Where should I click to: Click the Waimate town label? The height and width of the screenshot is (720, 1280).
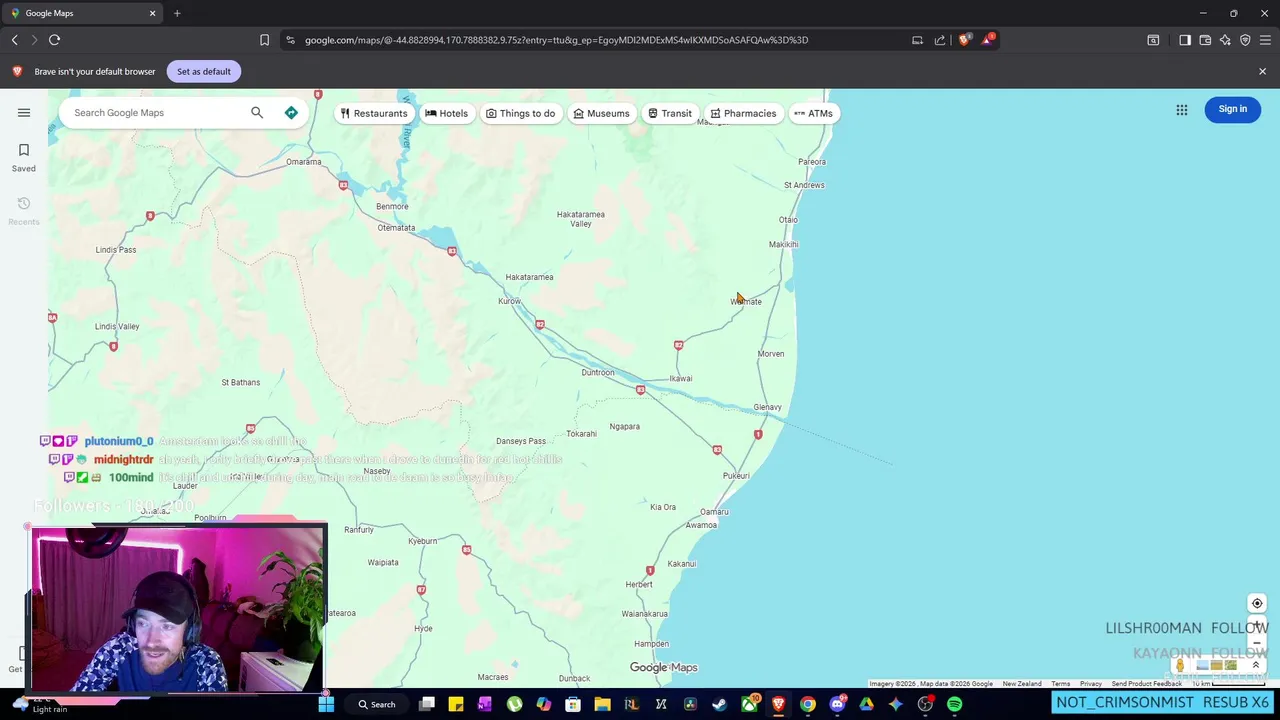[746, 301]
